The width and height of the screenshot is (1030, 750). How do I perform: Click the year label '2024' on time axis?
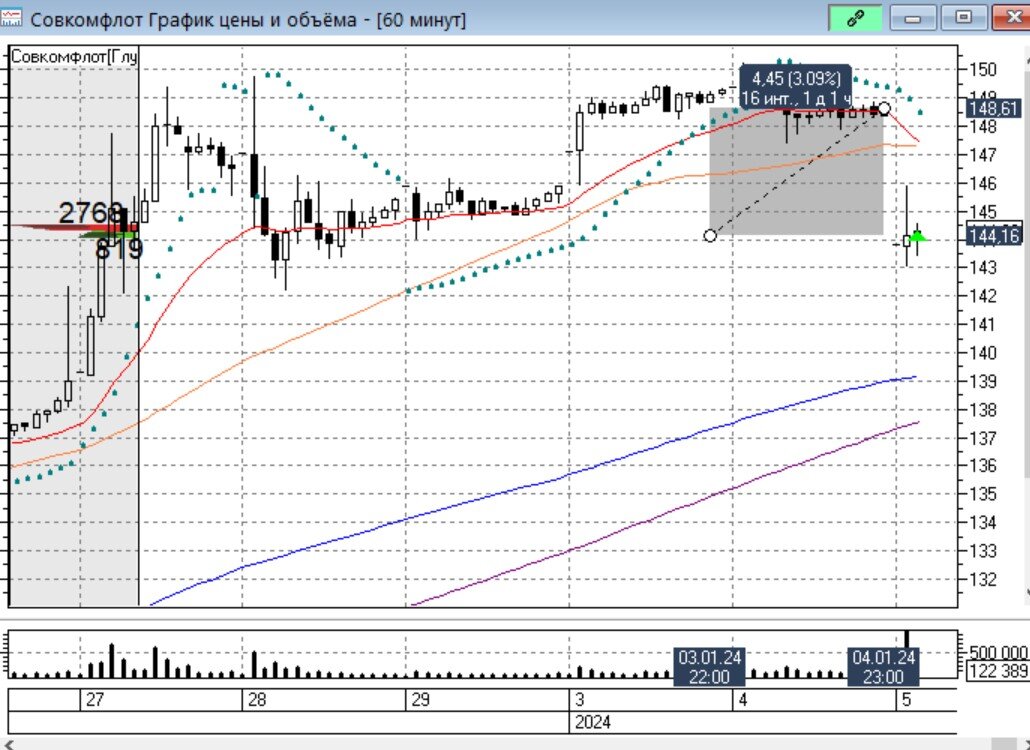(x=593, y=722)
